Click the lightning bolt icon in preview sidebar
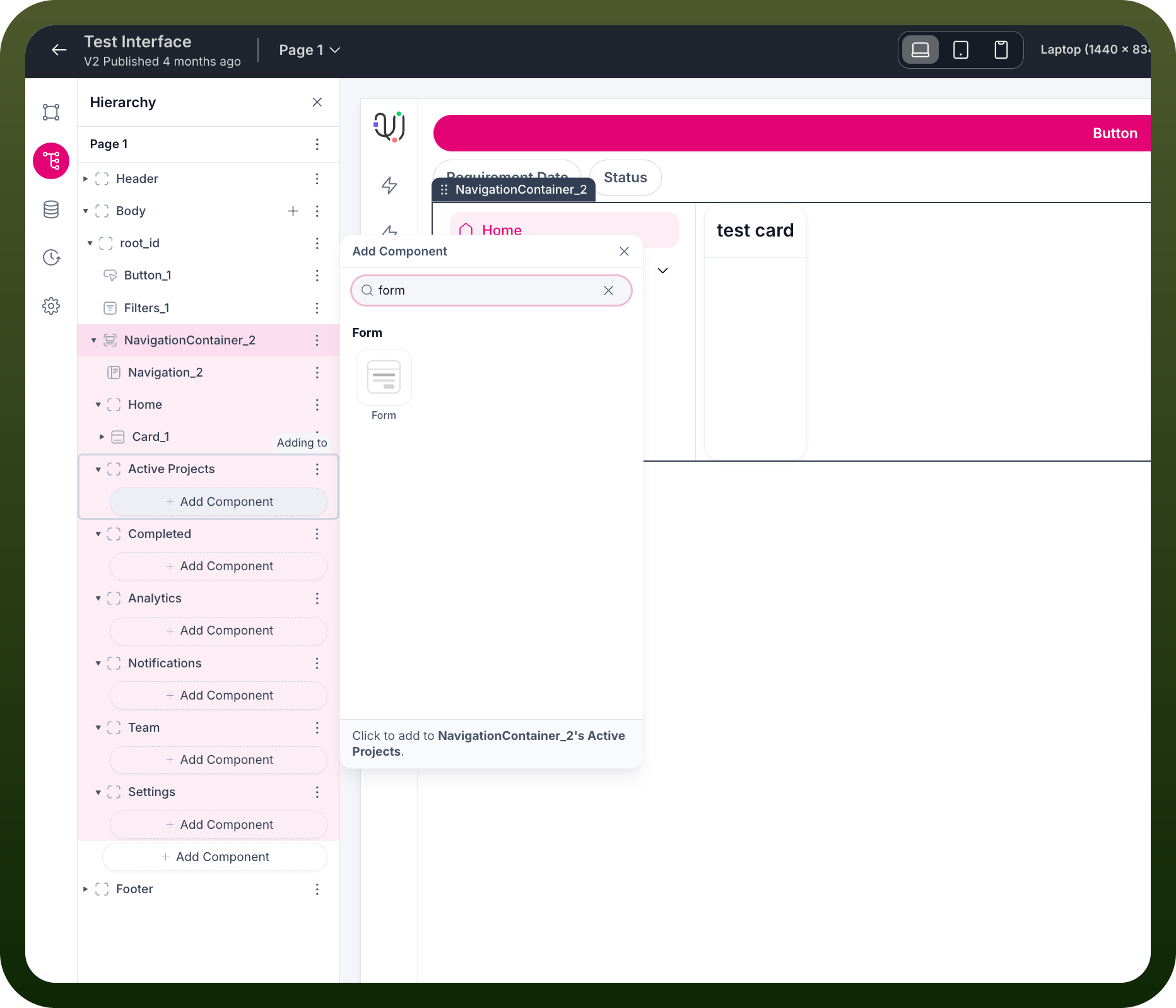 click(389, 185)
